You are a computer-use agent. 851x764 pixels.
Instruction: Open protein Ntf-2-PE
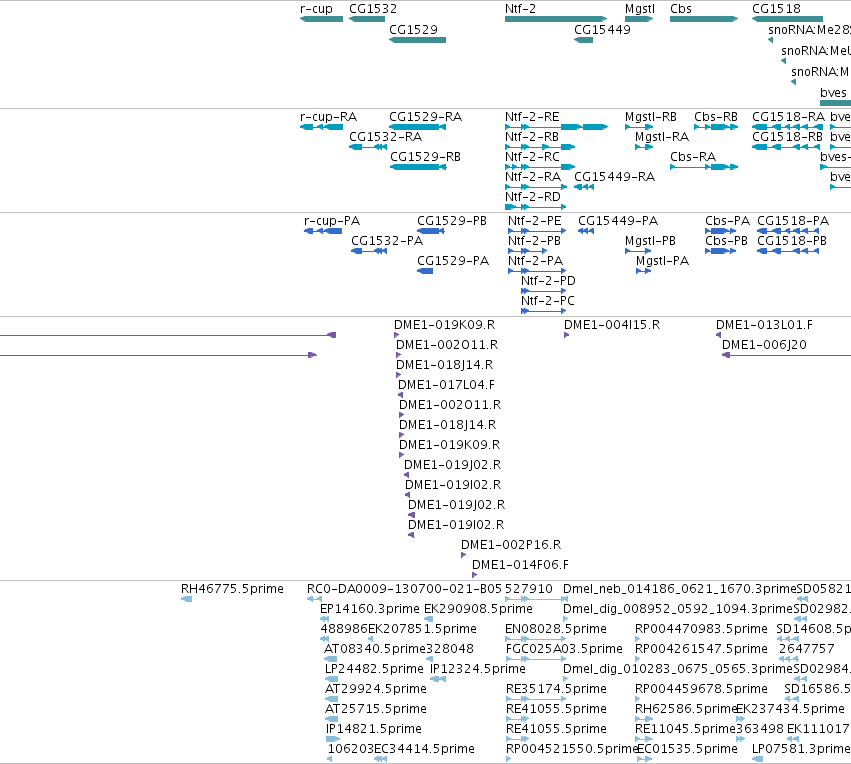[535, 221]
